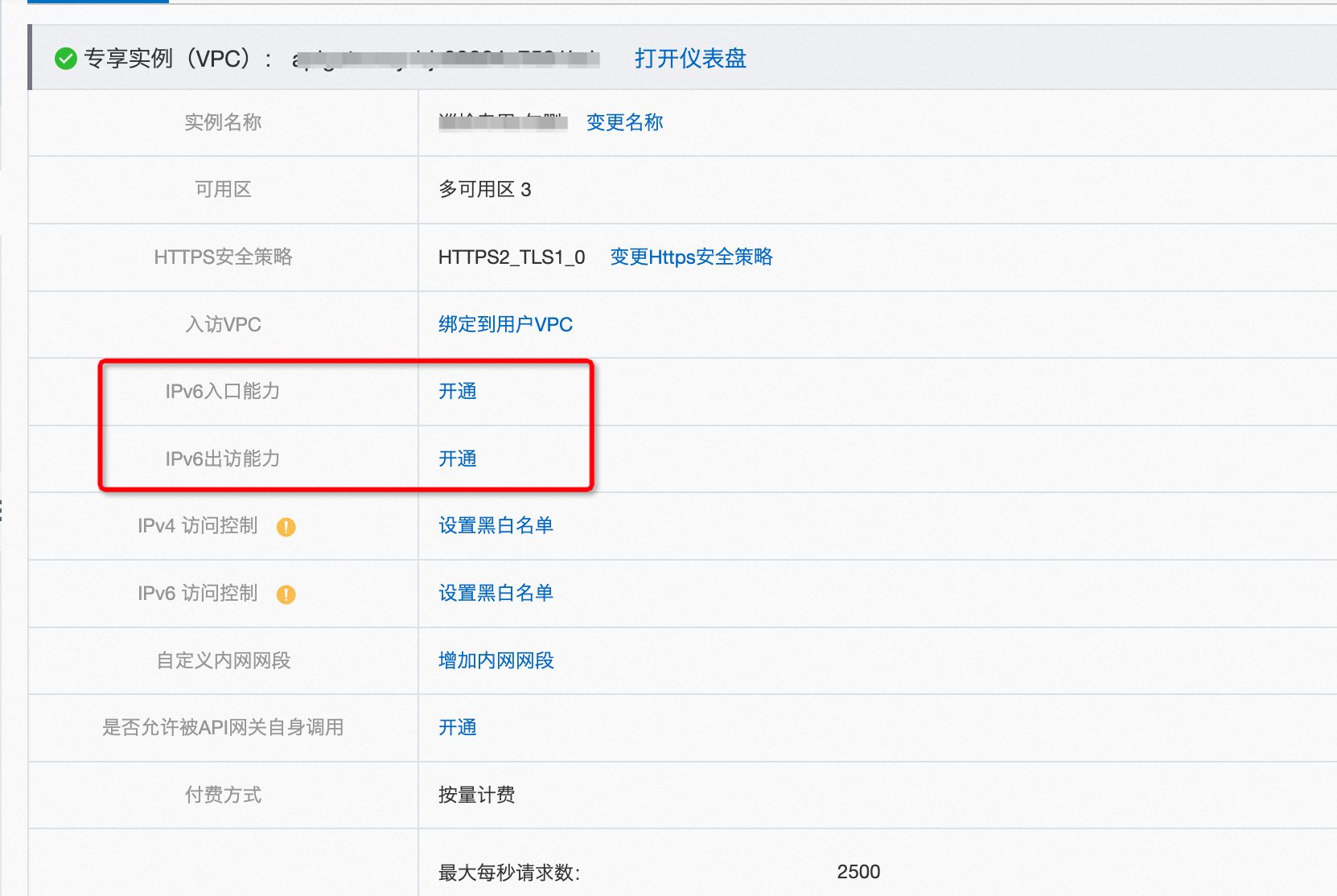Screen dimensions: 1337x896
Task: Enable IPv6入口能力 with 开通
Action: pyautogui.click(x=458, y=391)
